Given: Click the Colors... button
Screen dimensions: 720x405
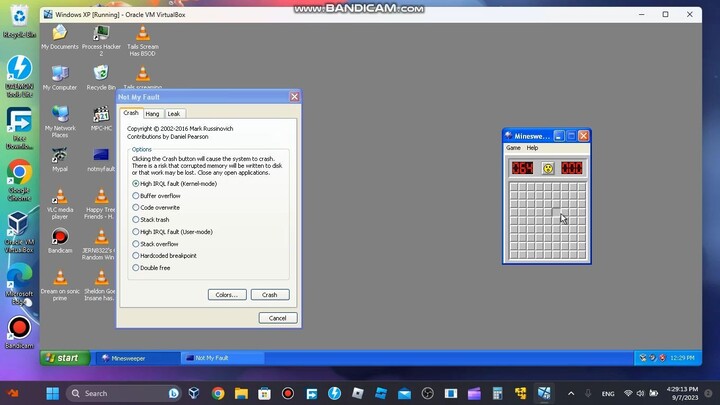Looking at the screenshot, I should point(227,295).
